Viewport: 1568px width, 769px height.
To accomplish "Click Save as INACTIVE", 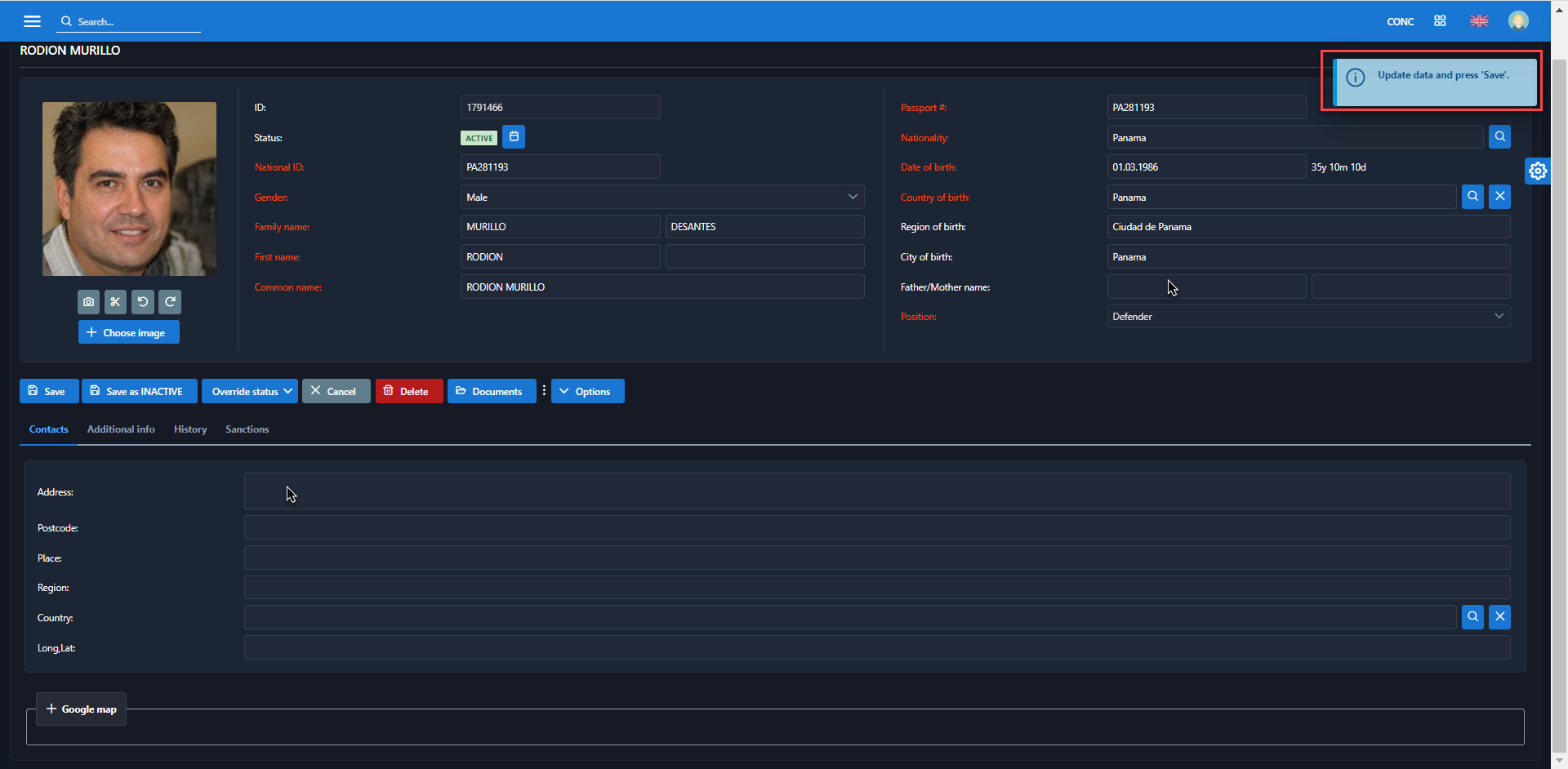I will [x=140, y=391].
